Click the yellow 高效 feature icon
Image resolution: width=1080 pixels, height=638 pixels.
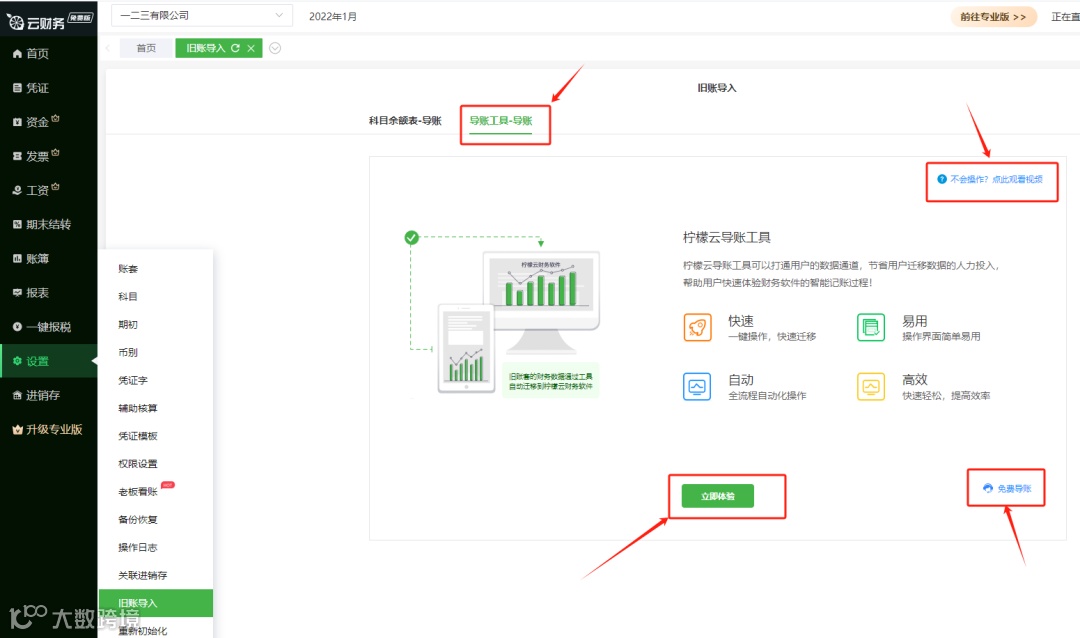tap(871, 387)
